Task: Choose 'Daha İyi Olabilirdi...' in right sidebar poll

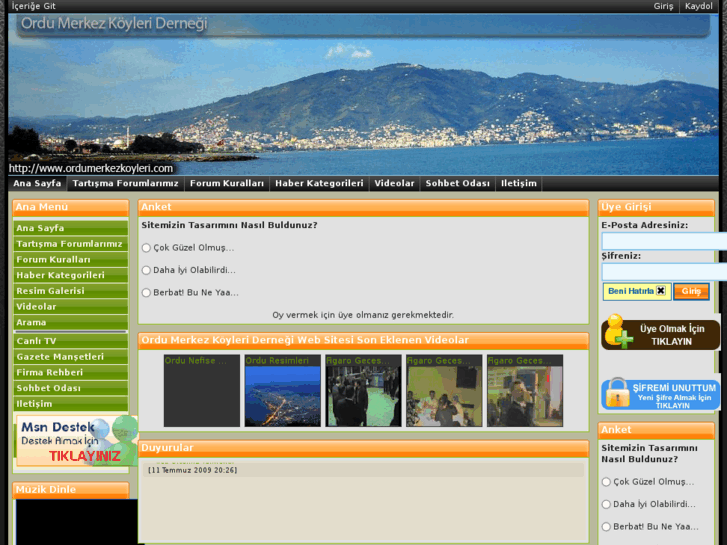Action: click(606, 504)
